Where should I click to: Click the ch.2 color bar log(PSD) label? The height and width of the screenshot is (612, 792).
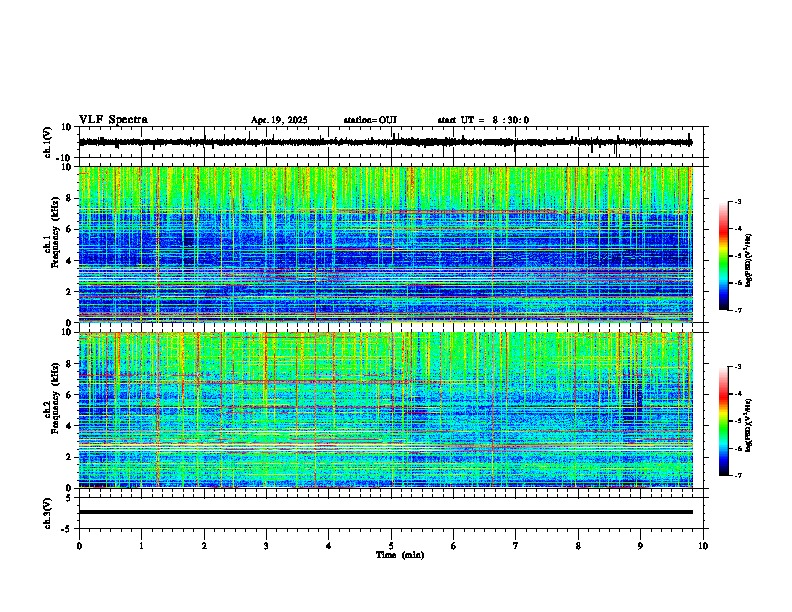pos(749,425)
